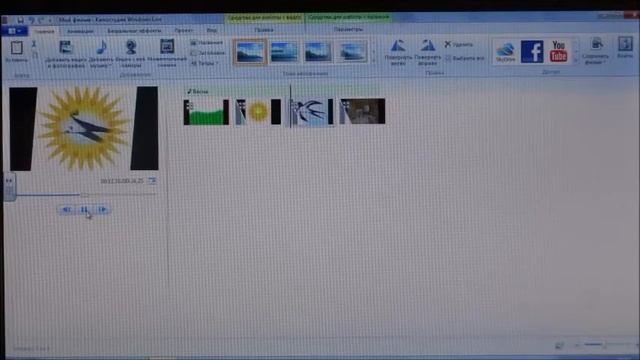Click the Cut scissors icon
The image size is (640, 360).
34,44
